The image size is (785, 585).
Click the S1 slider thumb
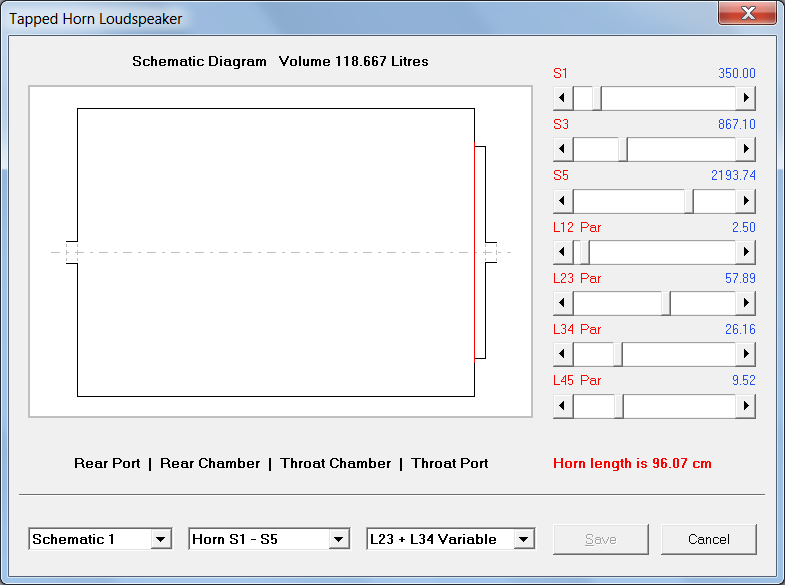(x=597, y=98)
